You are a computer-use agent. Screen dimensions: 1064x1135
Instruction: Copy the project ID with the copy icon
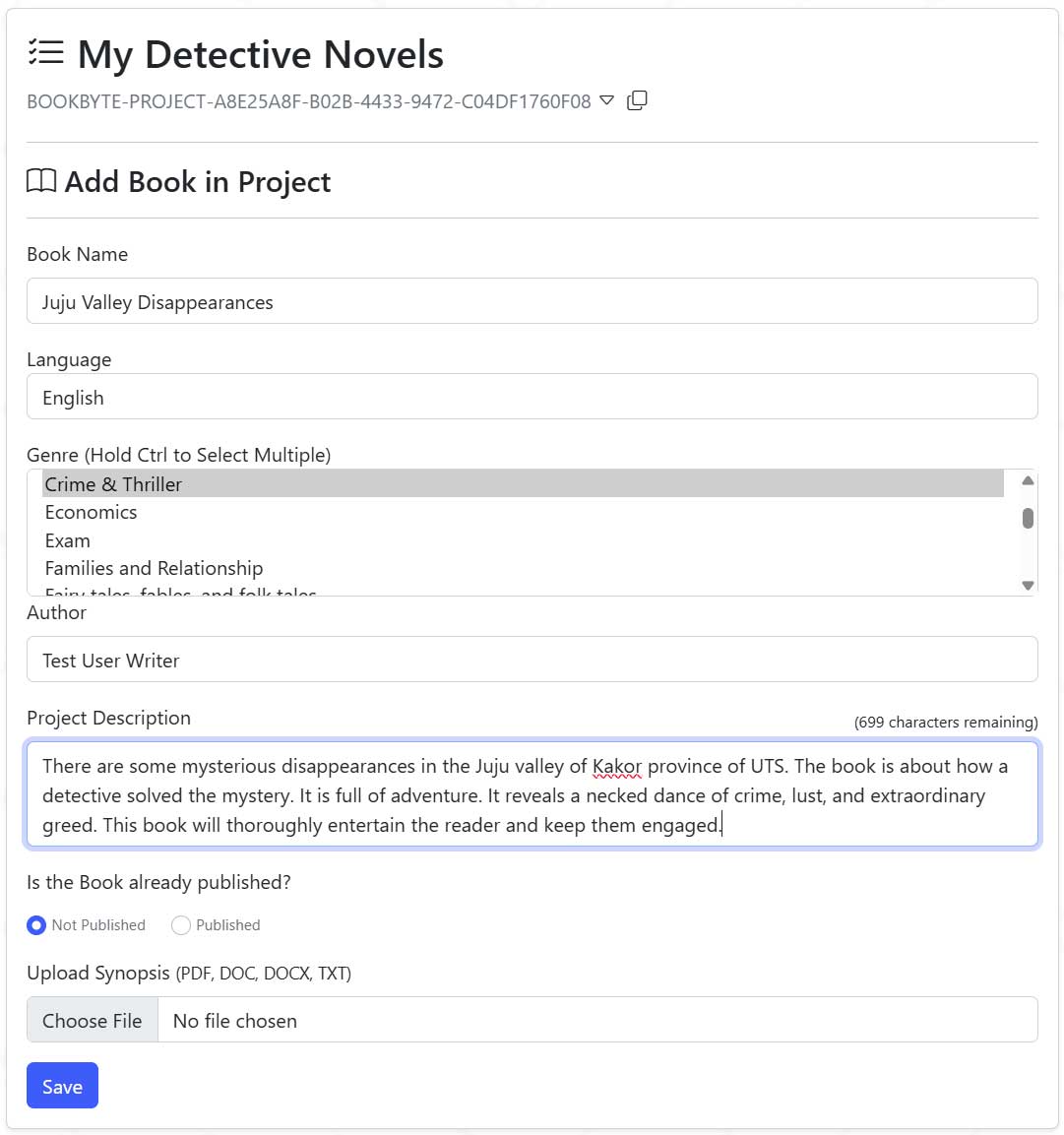pyautogui.click(x=637, y=100)
